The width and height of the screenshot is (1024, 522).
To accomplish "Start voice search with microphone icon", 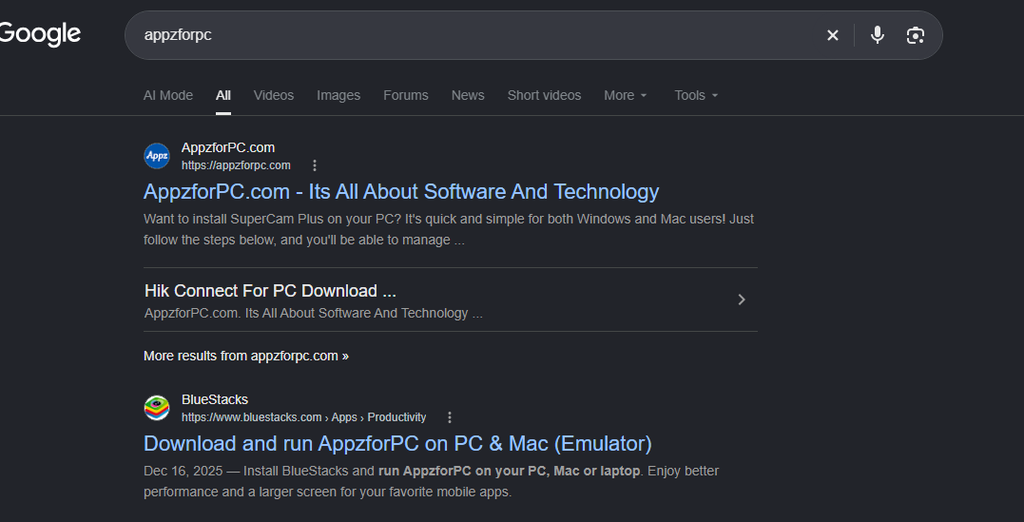I will coord(878,35).
